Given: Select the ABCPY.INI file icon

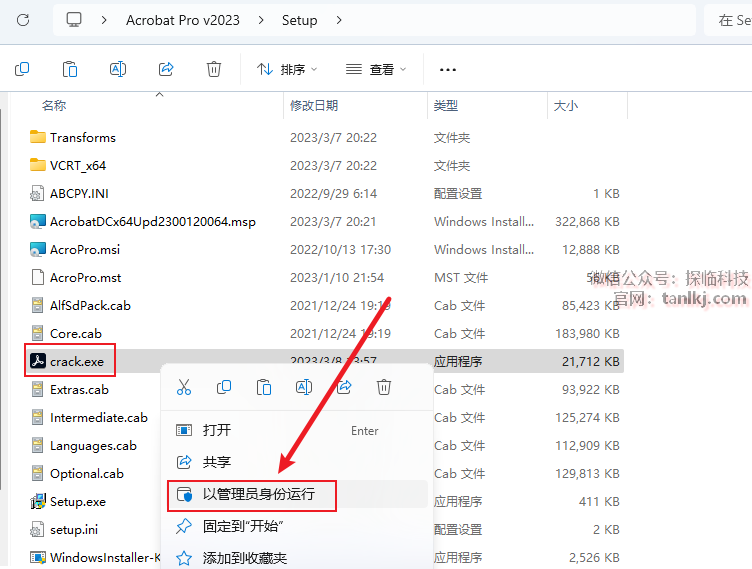Looking at the screenshot, I should pos(37,193).
